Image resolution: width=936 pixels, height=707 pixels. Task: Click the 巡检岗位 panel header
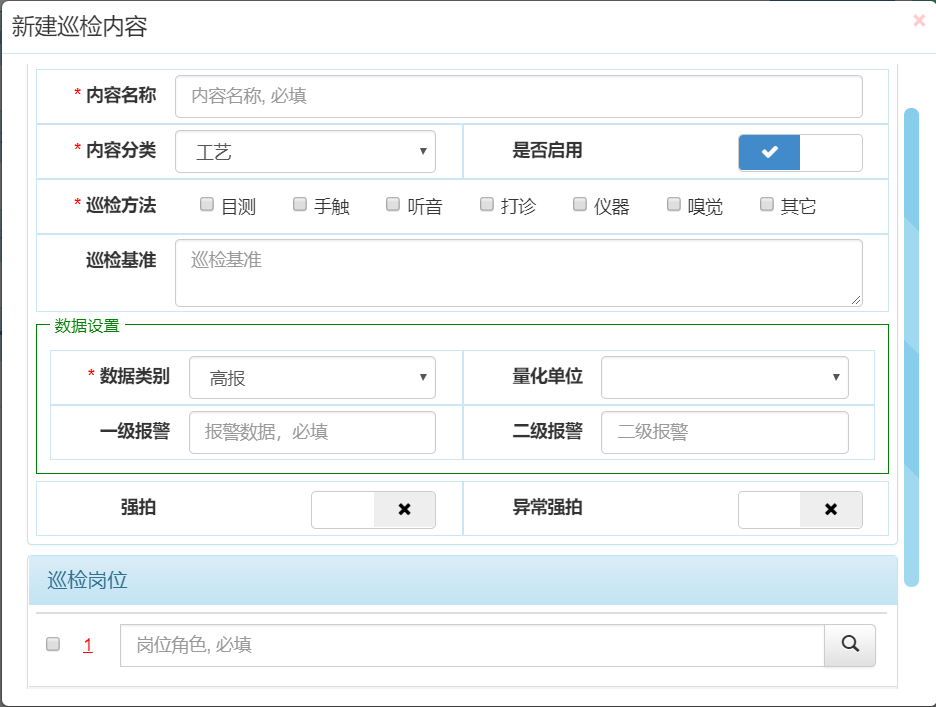click(x=463, y=580)
